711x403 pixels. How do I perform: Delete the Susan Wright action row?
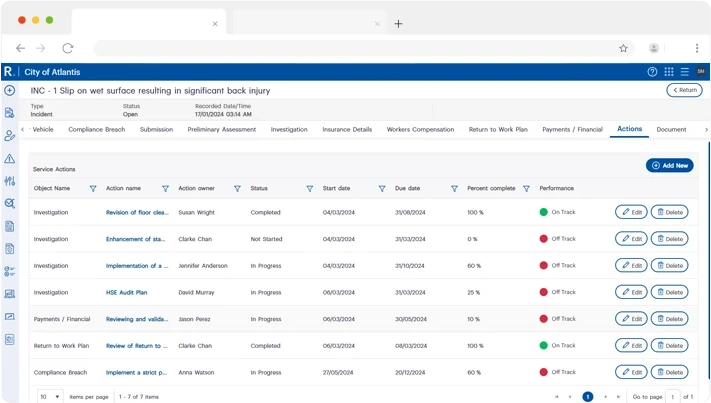669,212
